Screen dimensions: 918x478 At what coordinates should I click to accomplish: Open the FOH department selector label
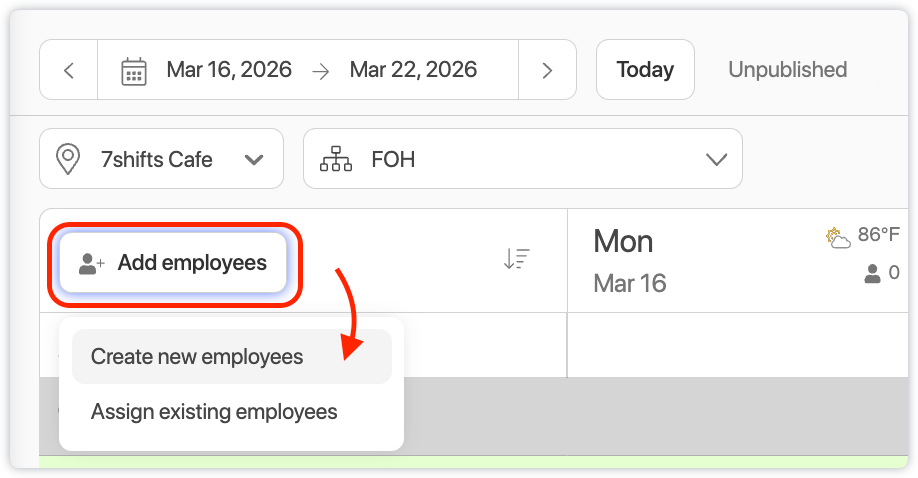tap(393, 159)
